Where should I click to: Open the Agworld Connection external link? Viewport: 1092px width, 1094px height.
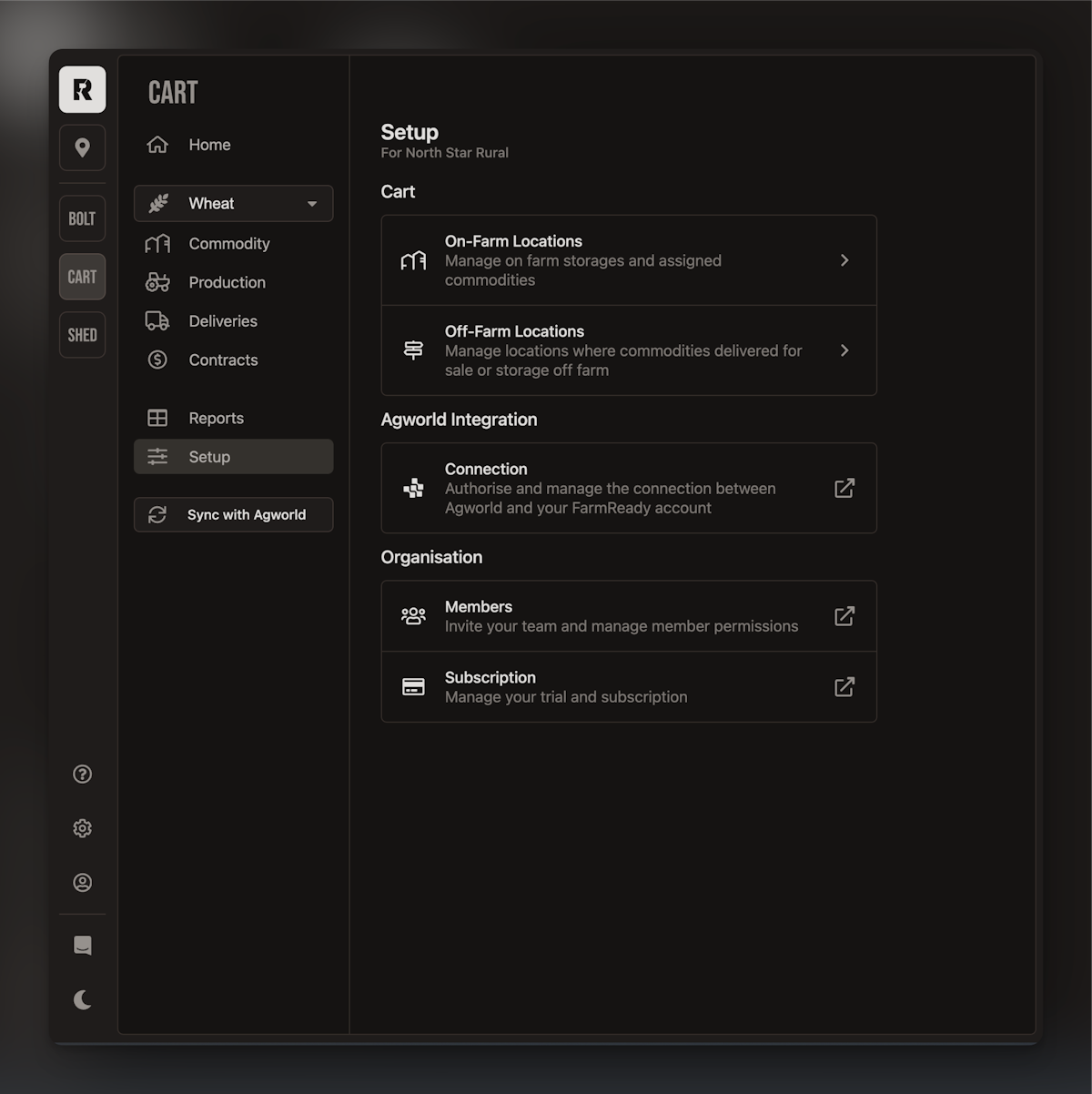(844, 488)
